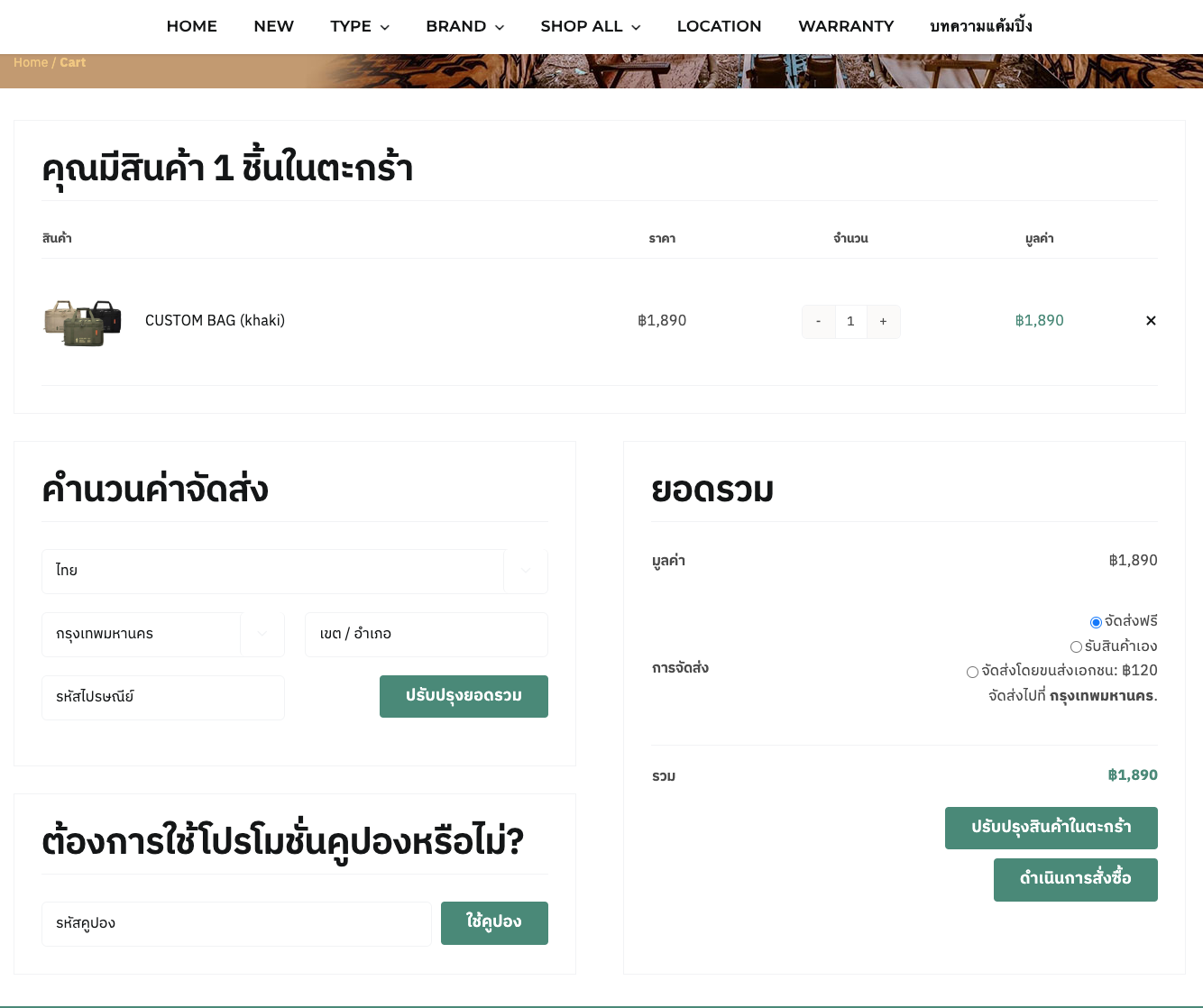
Task: Remove CUSTOM BAG item with the X icon
Action: click(x=1151, y=321)
